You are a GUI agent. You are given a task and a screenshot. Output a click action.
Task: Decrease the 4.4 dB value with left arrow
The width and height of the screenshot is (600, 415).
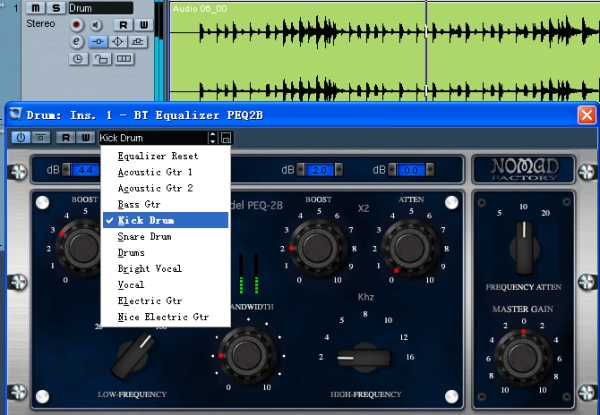tap(66, 170)
